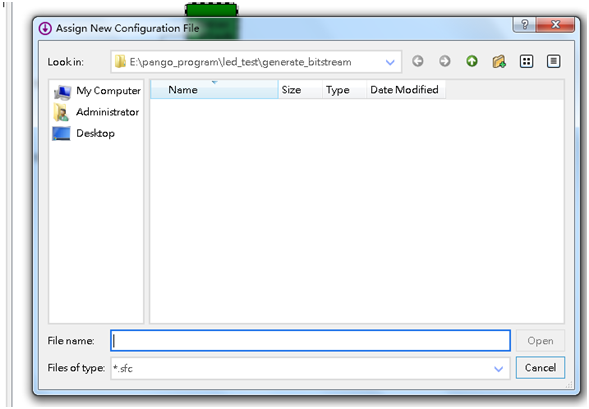This screenshot has width=589, height=409.
Task: Sort files by Size column header
Action: [300, 90]
